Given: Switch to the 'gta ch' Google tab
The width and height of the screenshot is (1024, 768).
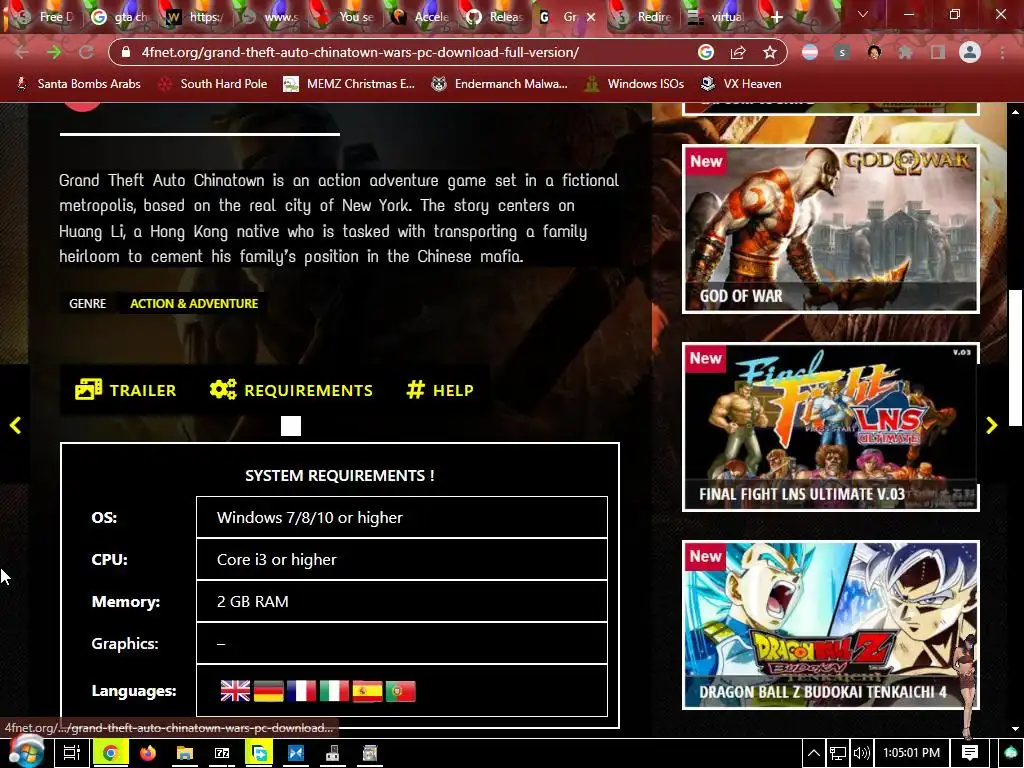Looking at the screenshot, I should 120,17.
